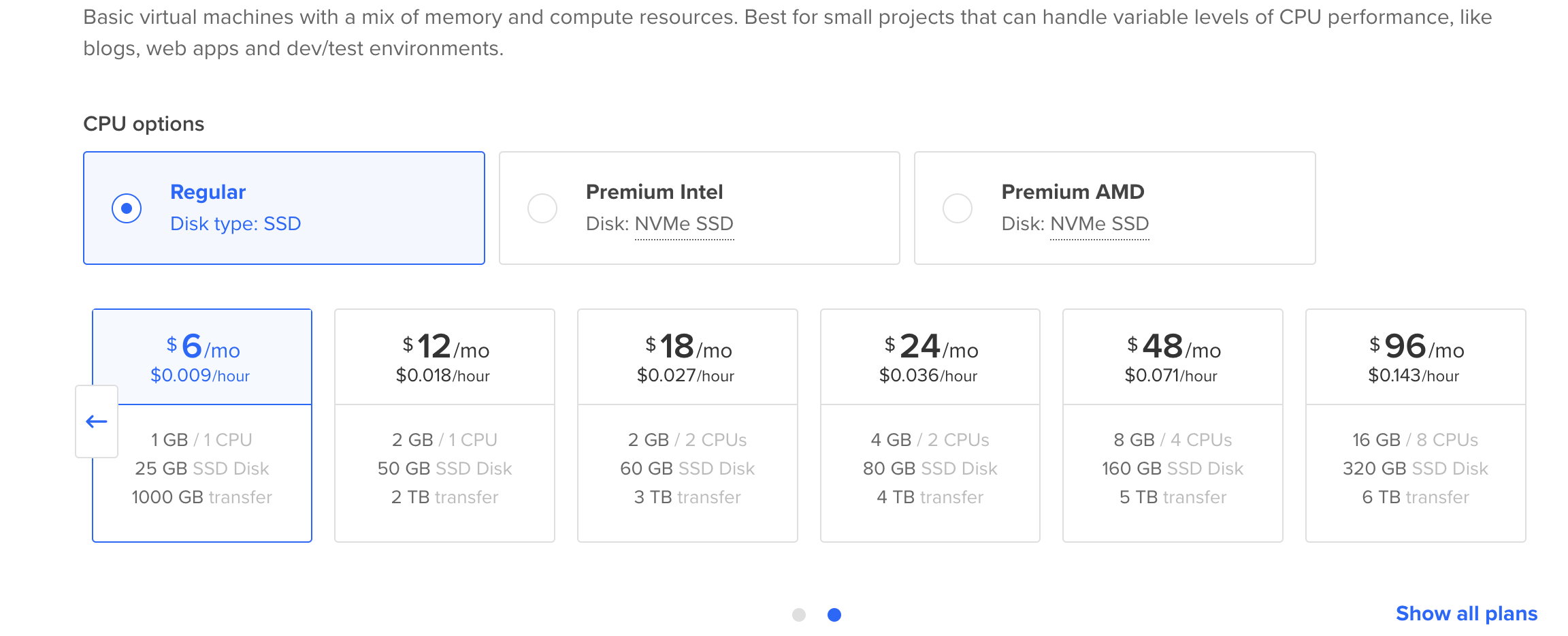
Task: Go to first carousel page dot
Action: (799, 615)
